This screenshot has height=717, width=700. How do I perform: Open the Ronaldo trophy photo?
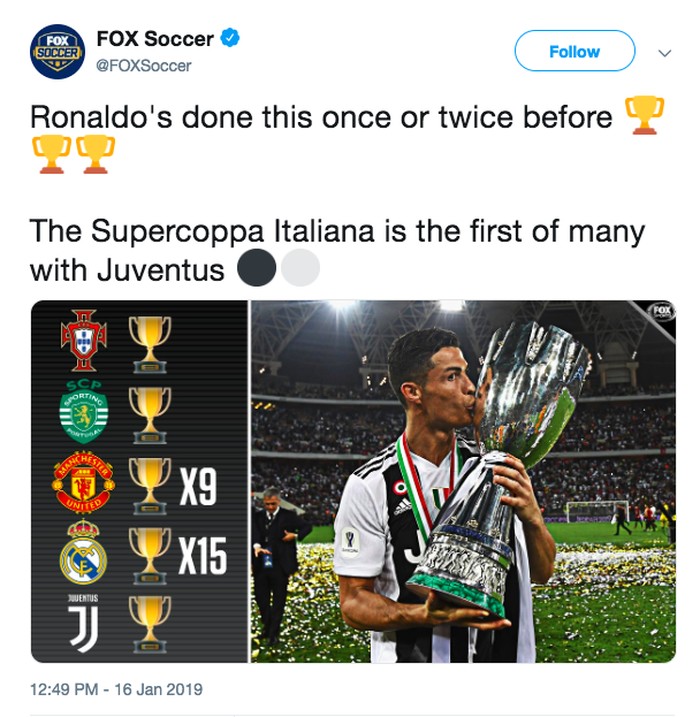463,481
